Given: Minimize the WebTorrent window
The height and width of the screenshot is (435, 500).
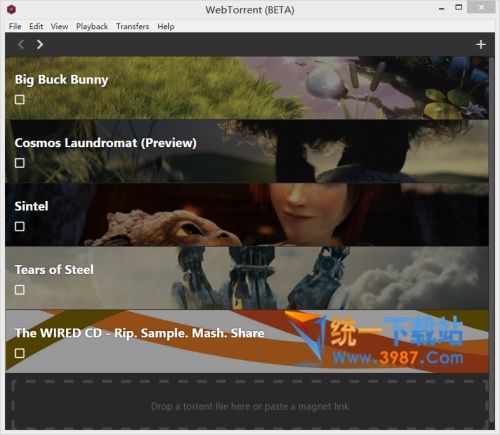Looking at the screenshot, I should pos(442,9).
